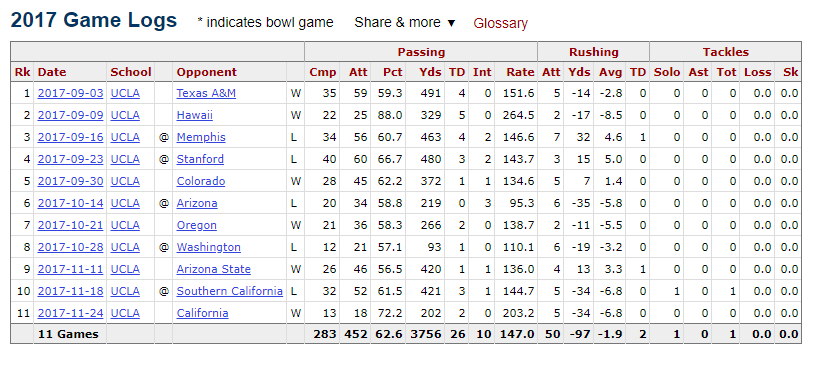Open the Glossary link
The height and width of the screenshot is (367, 822).
tap(500, 24)
